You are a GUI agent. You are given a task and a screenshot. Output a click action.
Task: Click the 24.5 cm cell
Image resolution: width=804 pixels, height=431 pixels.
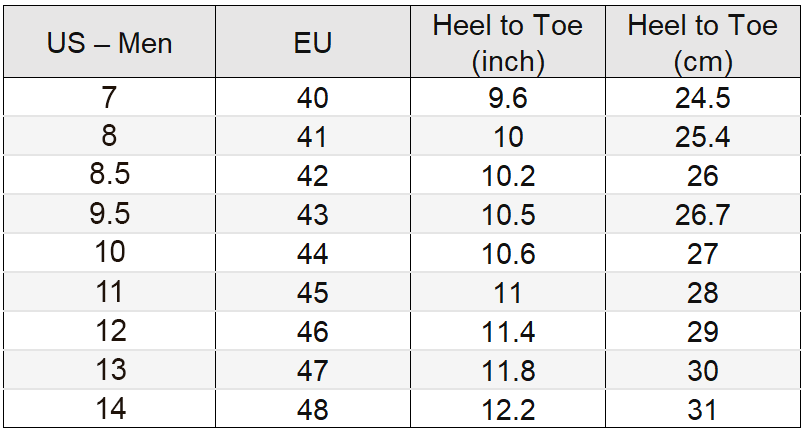click(702, 97)
